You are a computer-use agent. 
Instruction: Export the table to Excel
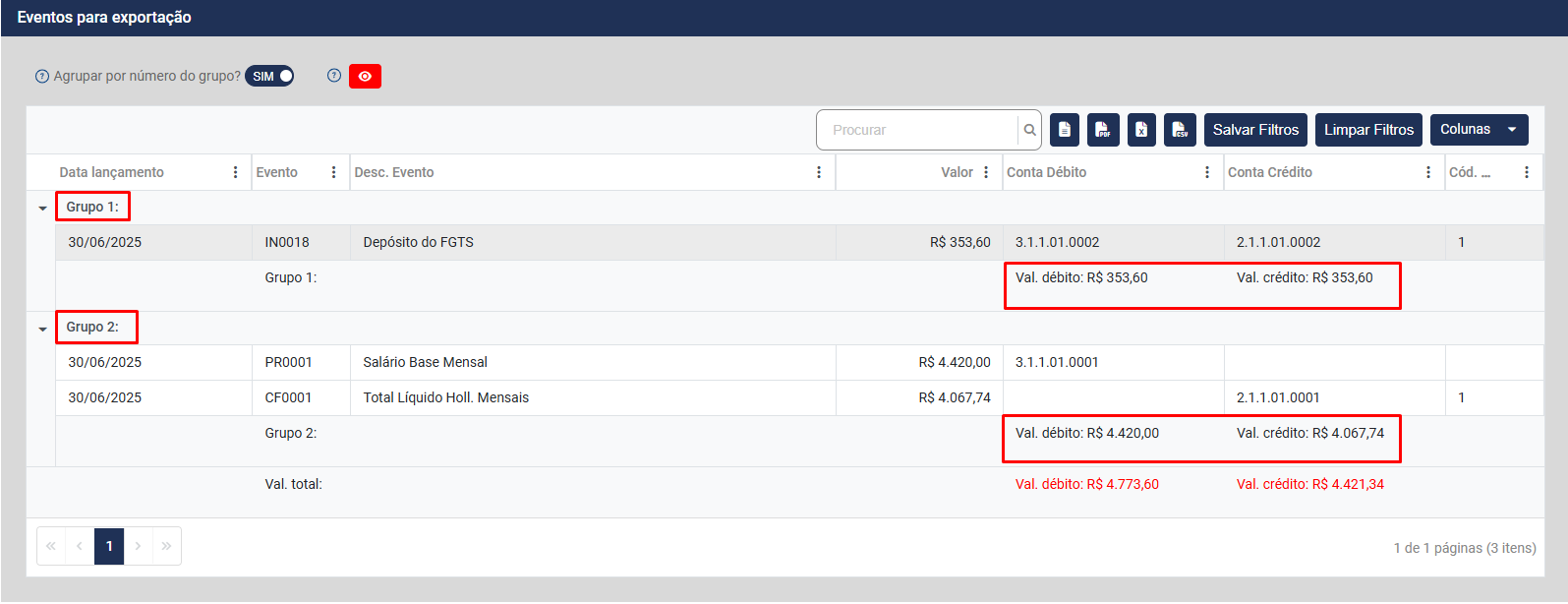click(x=1141, y=130)
